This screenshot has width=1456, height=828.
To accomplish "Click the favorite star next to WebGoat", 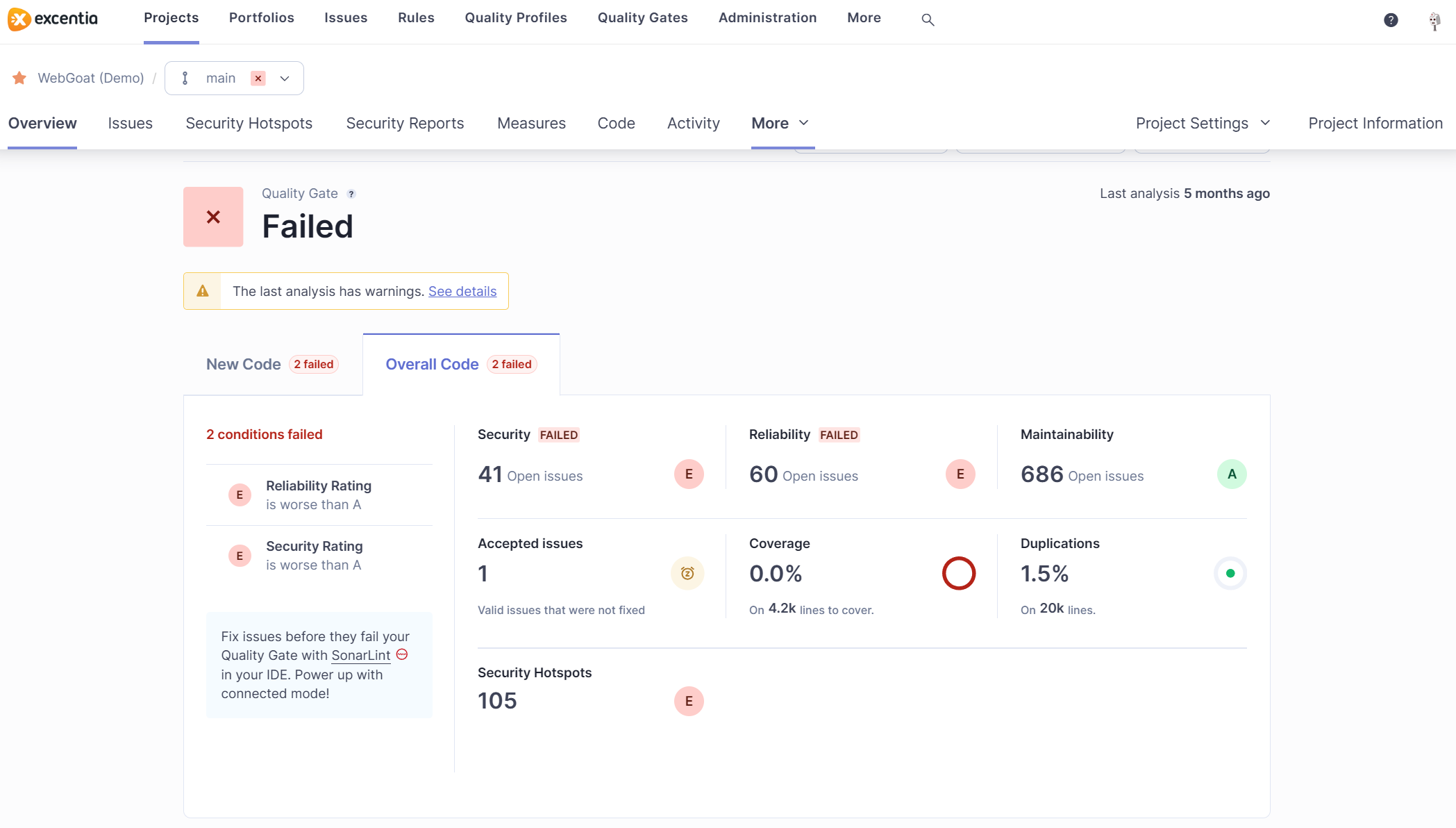I will 19,78.
